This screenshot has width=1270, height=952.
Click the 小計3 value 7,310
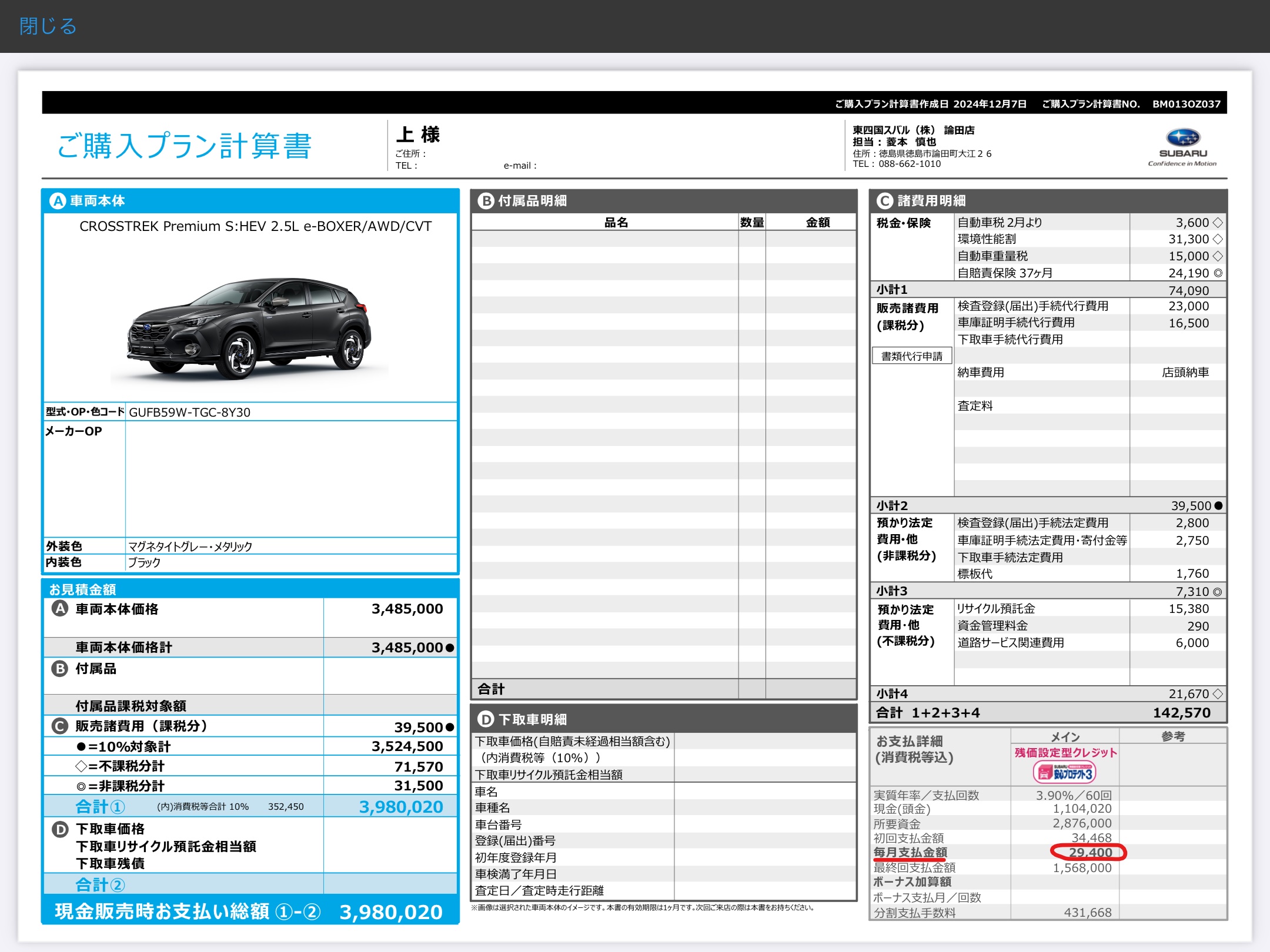click(1192, 592)
